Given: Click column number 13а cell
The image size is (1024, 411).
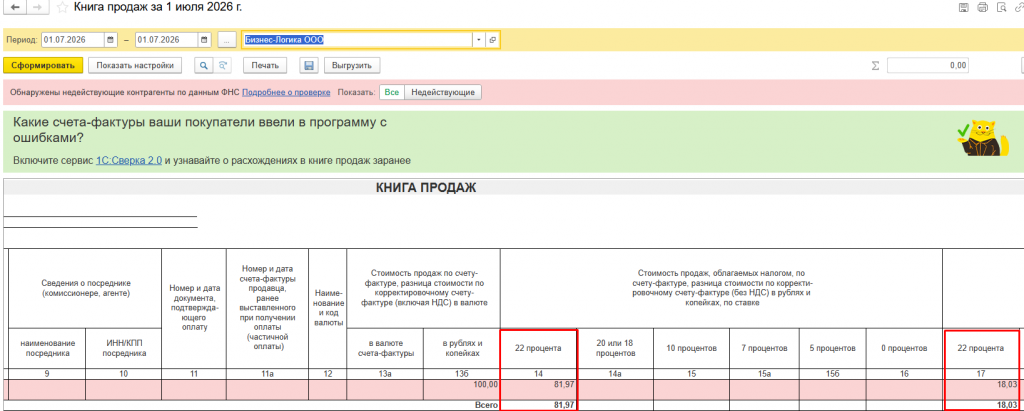Looking at the screenshot, I should click(x=385, y=374).
